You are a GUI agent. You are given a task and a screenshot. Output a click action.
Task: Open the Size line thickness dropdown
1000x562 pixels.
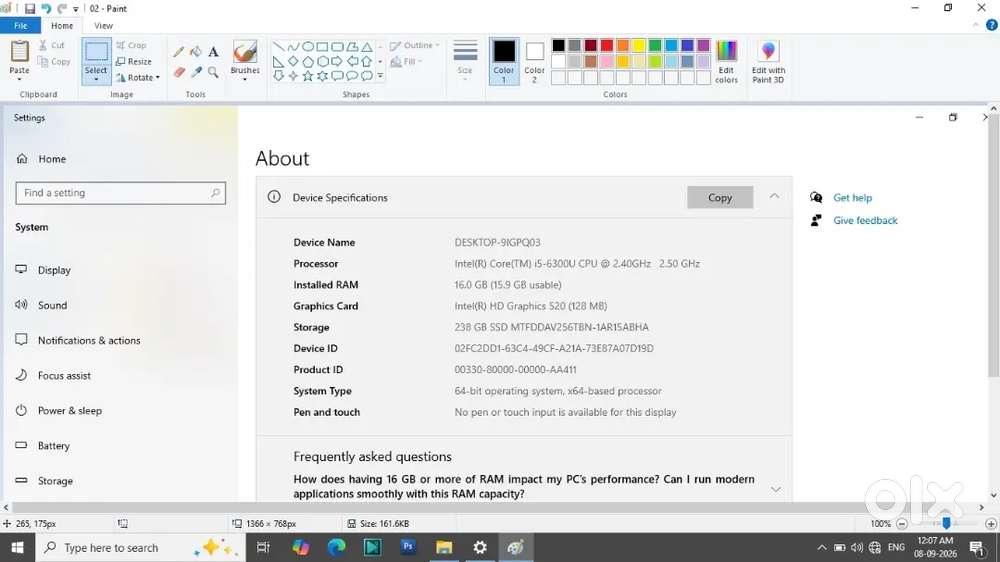click(x=465, y=61)
